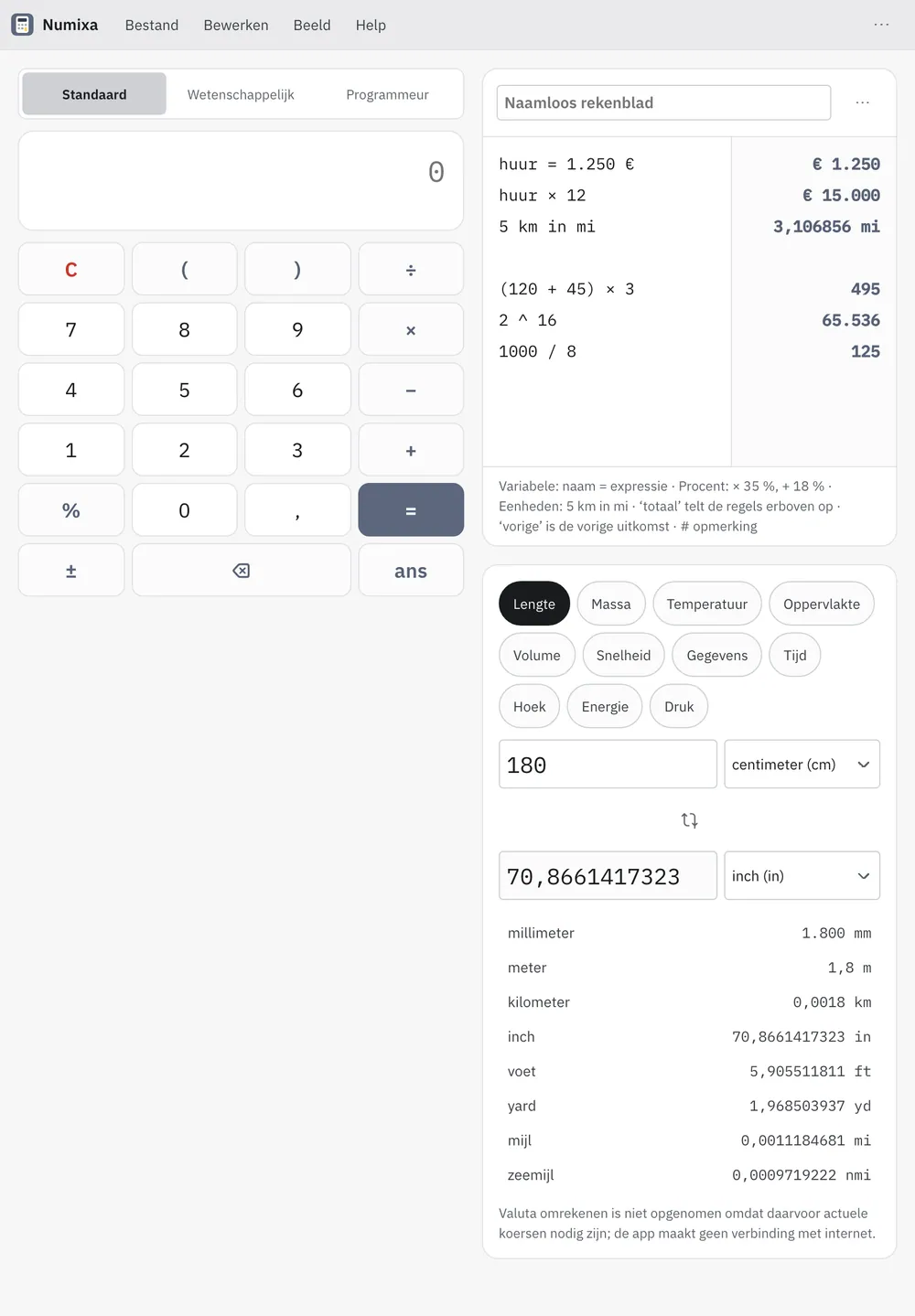This screenshot has width=915, height=1316.
Task: Click the red C clear button
Action: [71, 269]
